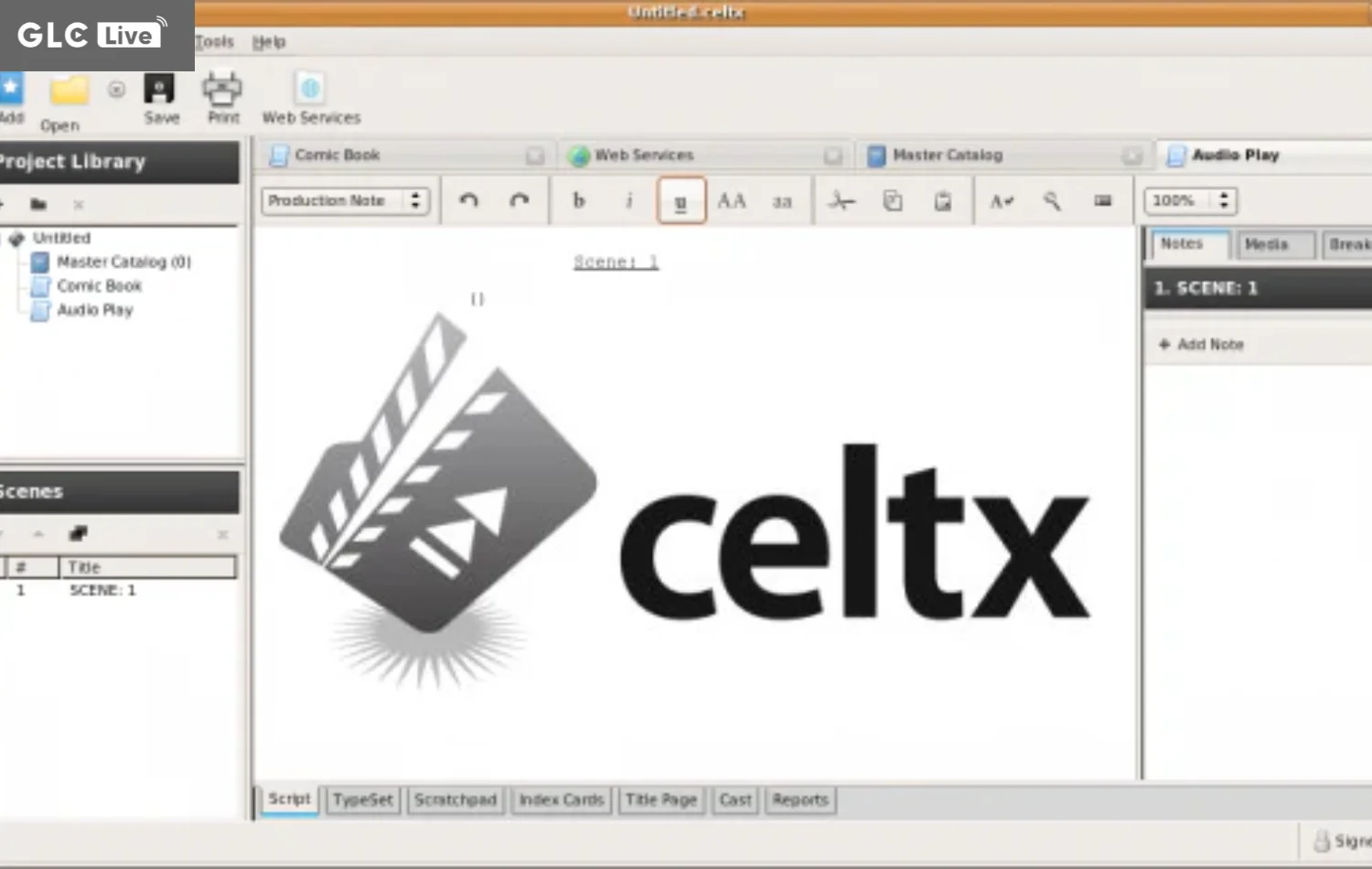1372x869 pixels.
Task: Switch to the Reports bottom tab
Action: 800,800
